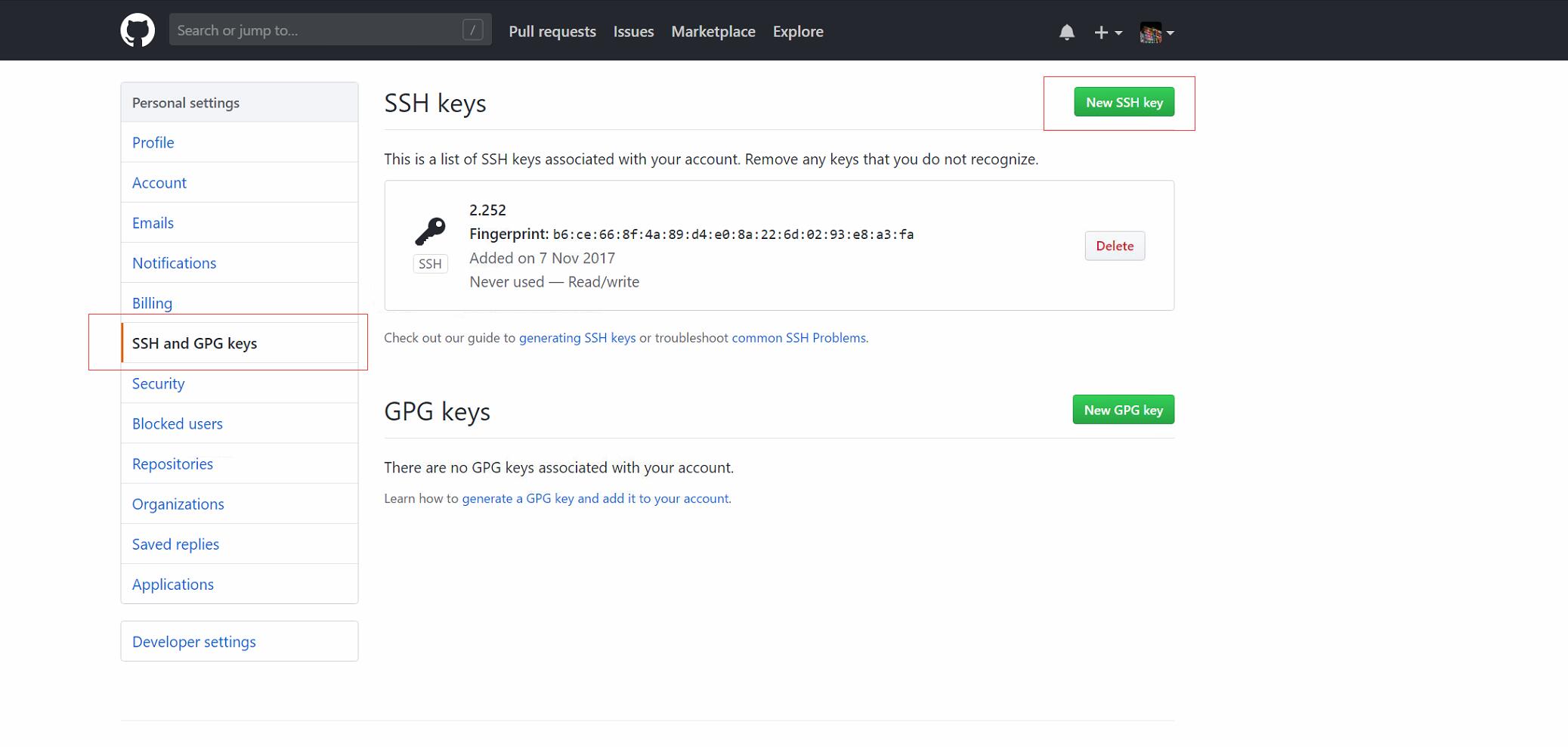Open the plus create-new dropdown
The image size is (1568, 747).
coord(1108,32)
